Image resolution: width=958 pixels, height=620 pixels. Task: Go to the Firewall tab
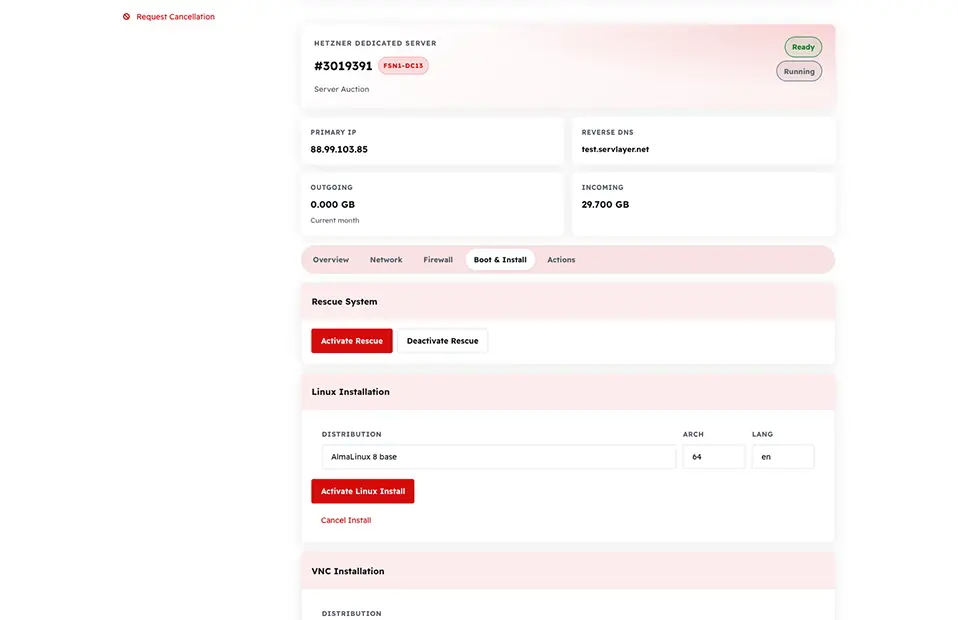coord(438,260)
